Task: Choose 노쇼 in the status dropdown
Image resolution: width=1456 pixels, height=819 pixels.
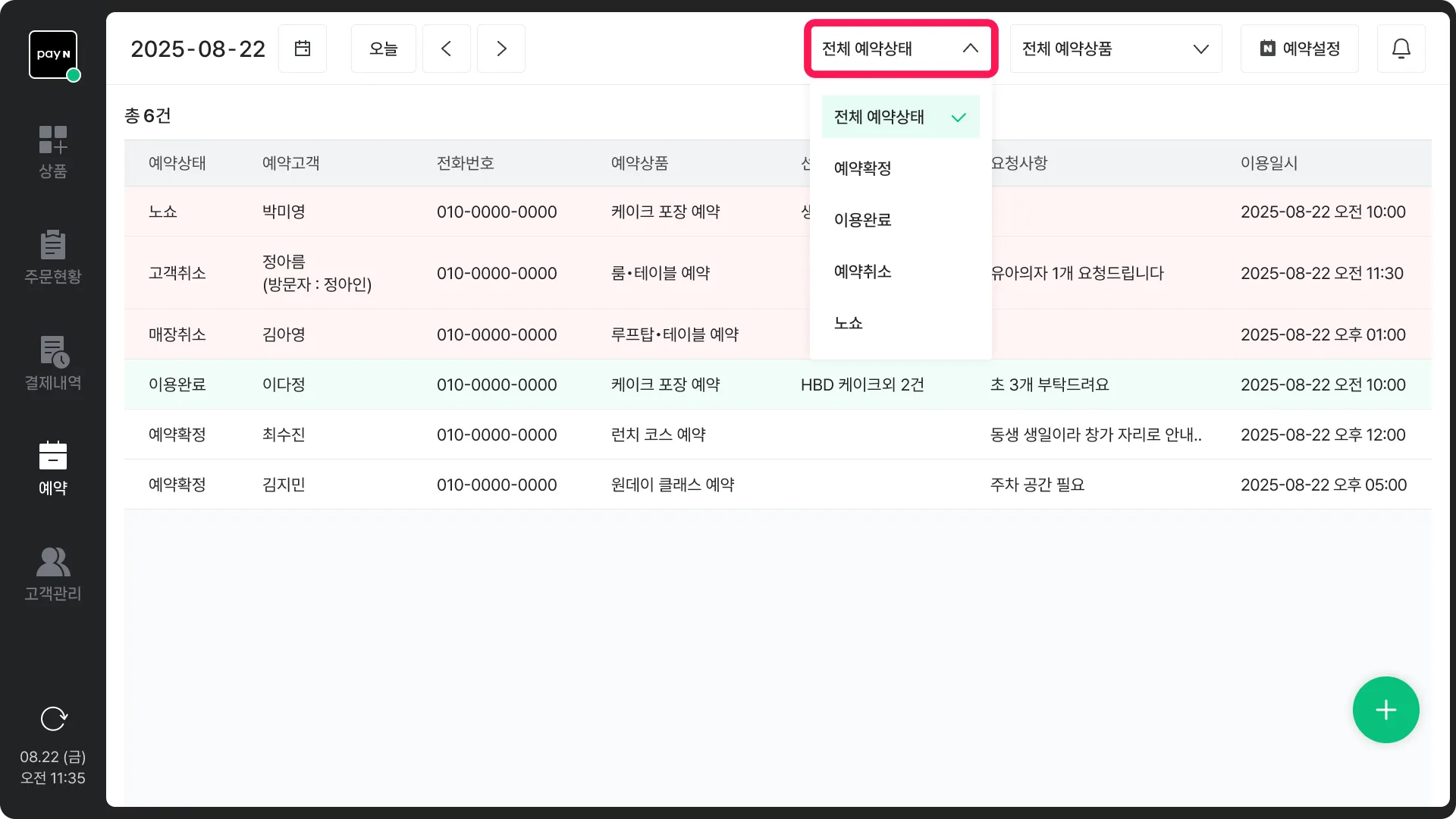Action: pos(848,323)
